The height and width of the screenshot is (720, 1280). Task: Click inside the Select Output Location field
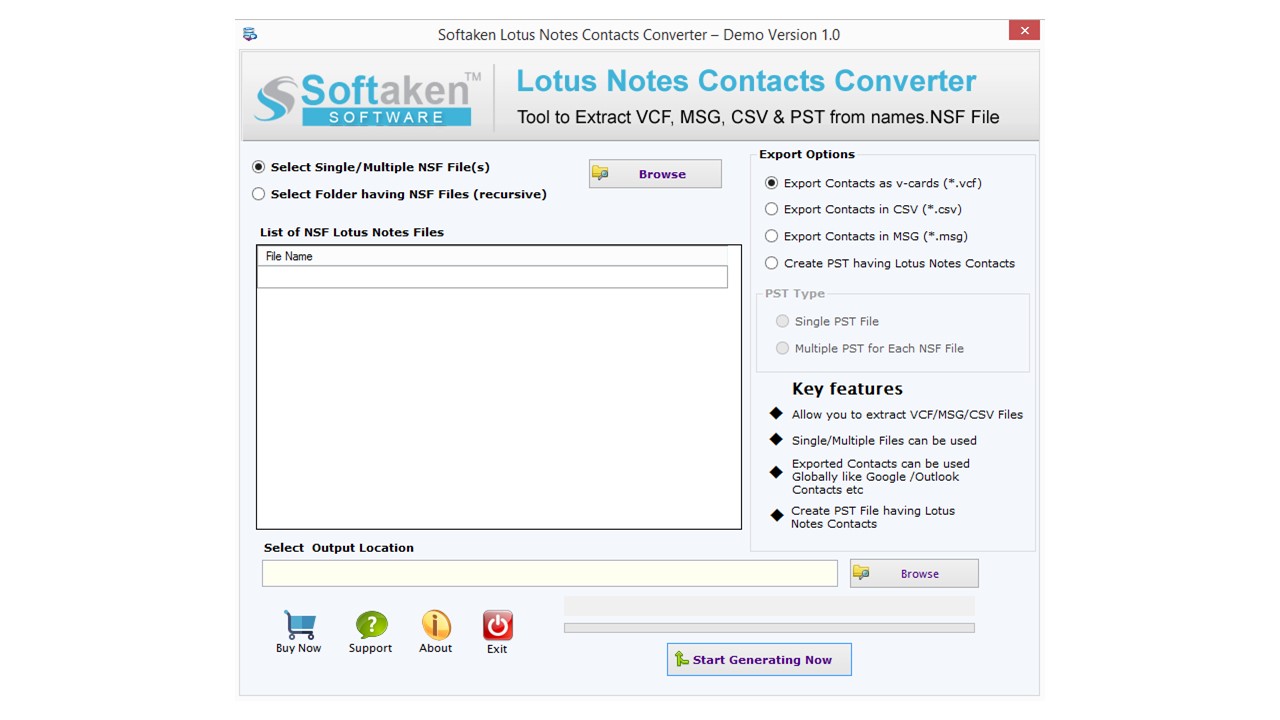(x=549, y=572)
